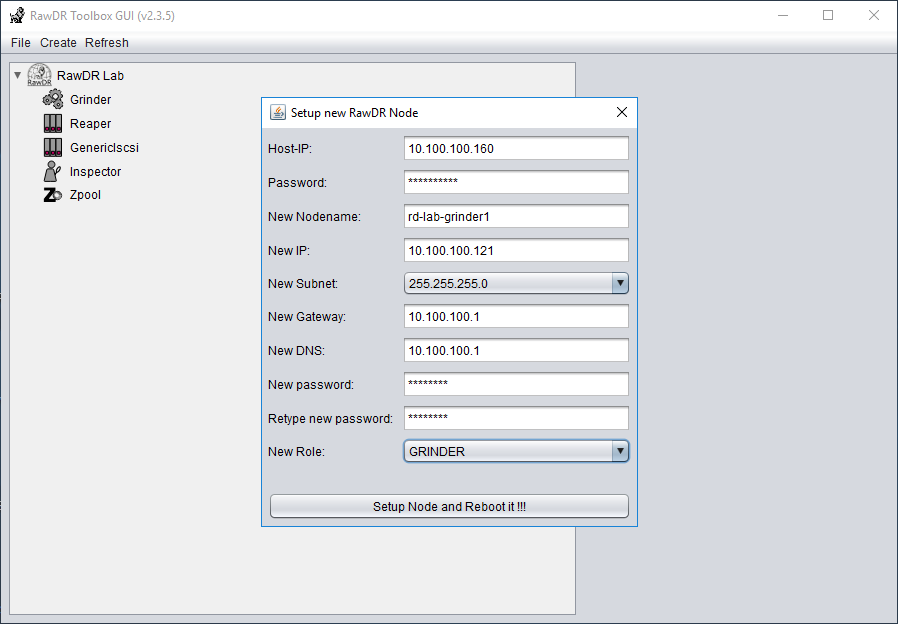
Task: Click the Reaper storage icon
Action: tap(53, 123)
